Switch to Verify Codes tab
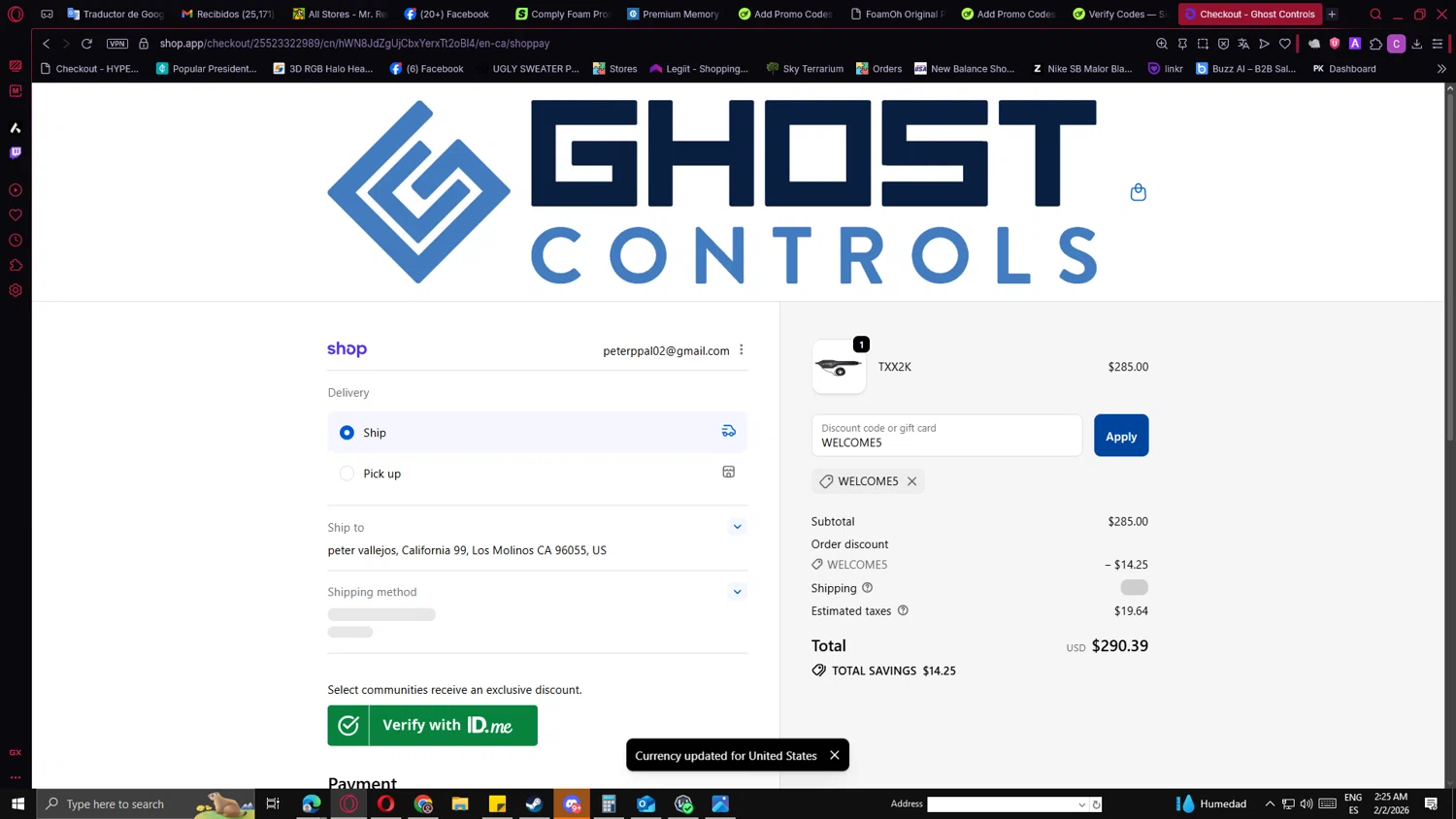This screenshot has width=1456, height=819. 1120,15
